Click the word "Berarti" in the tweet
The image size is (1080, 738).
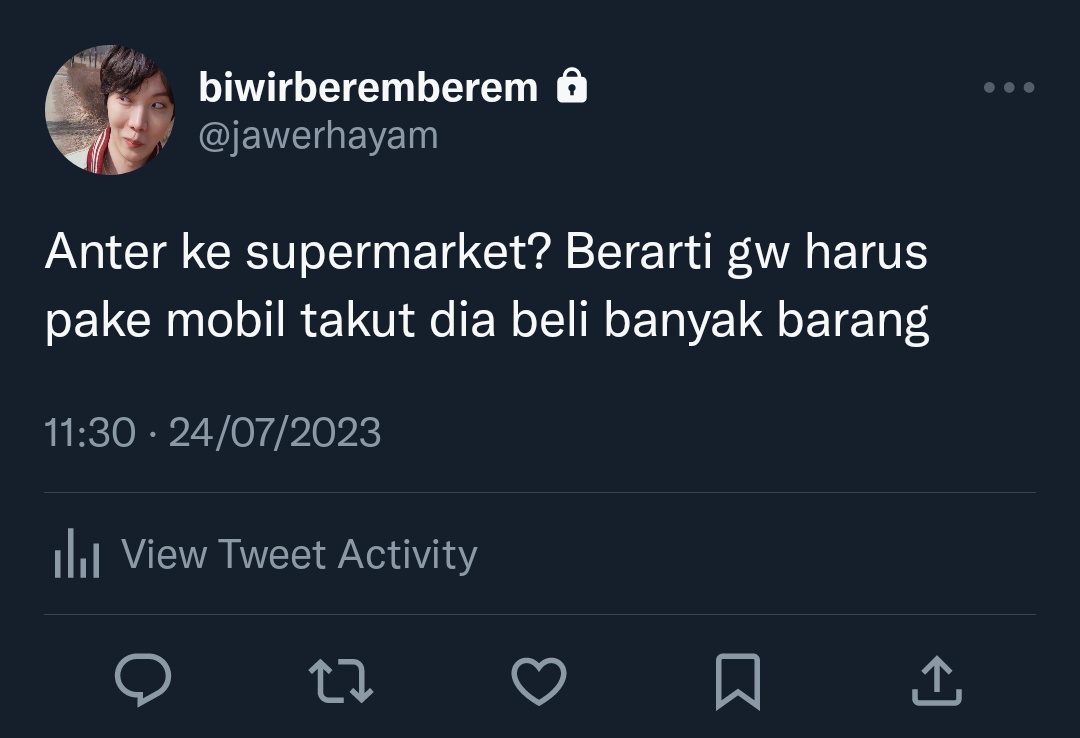click(638, 251)
